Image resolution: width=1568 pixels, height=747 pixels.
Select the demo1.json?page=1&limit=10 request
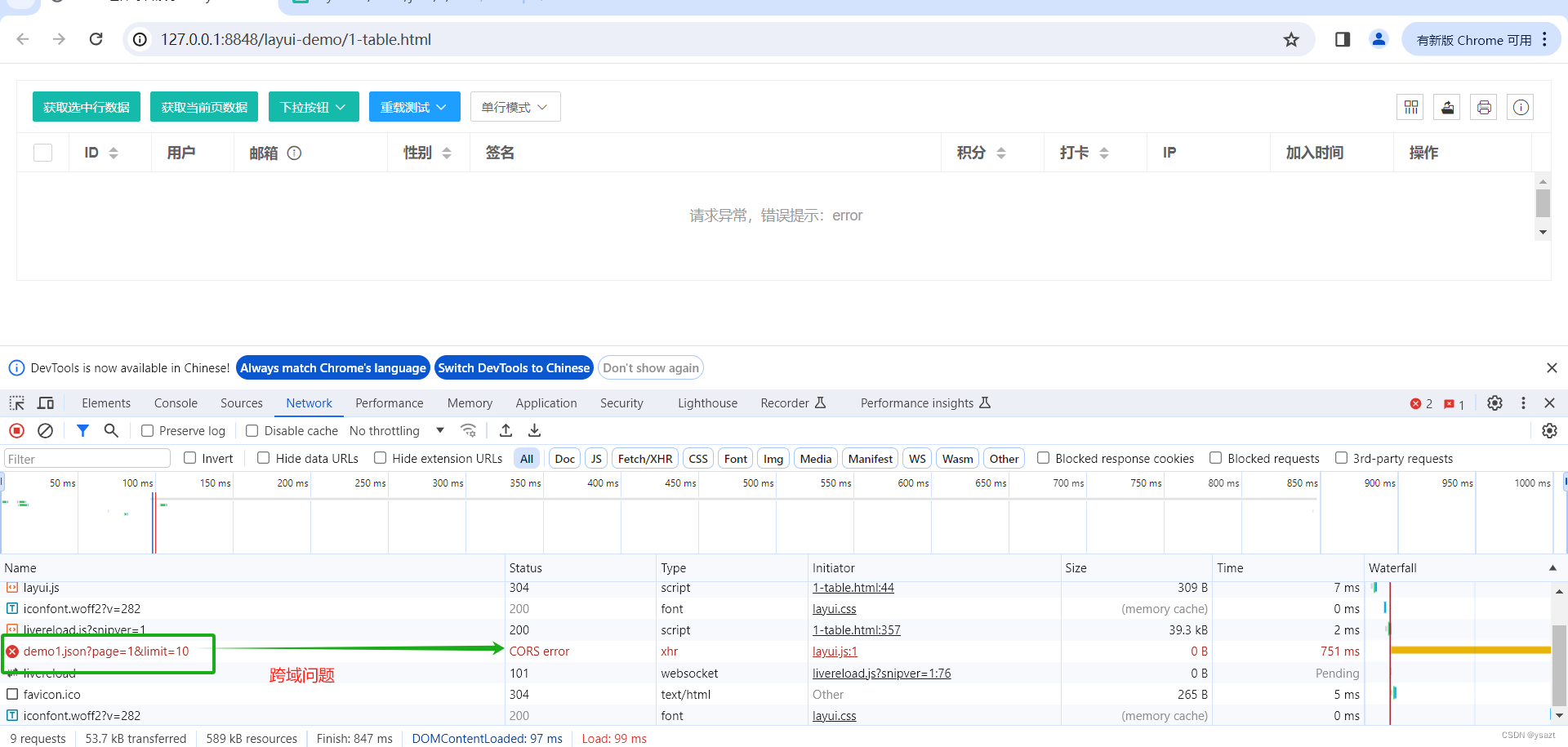tap(106, 651)
